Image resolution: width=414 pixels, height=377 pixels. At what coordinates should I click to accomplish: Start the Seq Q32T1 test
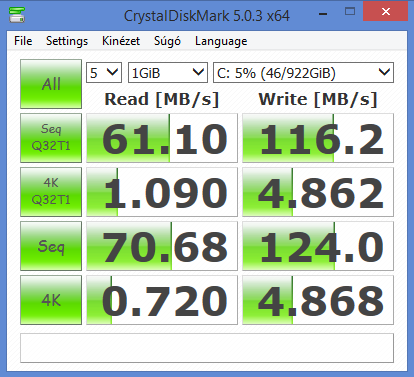pyautogui.click(x=51, y=138)
